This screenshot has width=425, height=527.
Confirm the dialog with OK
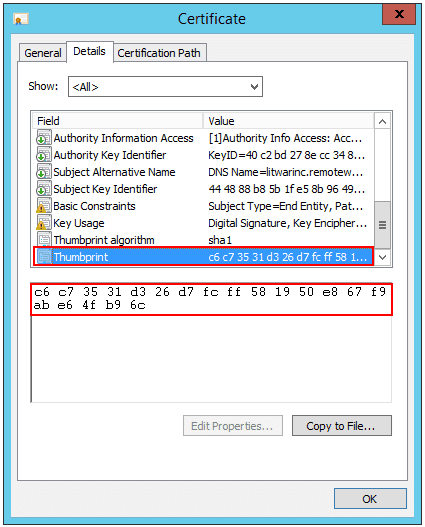370,499
